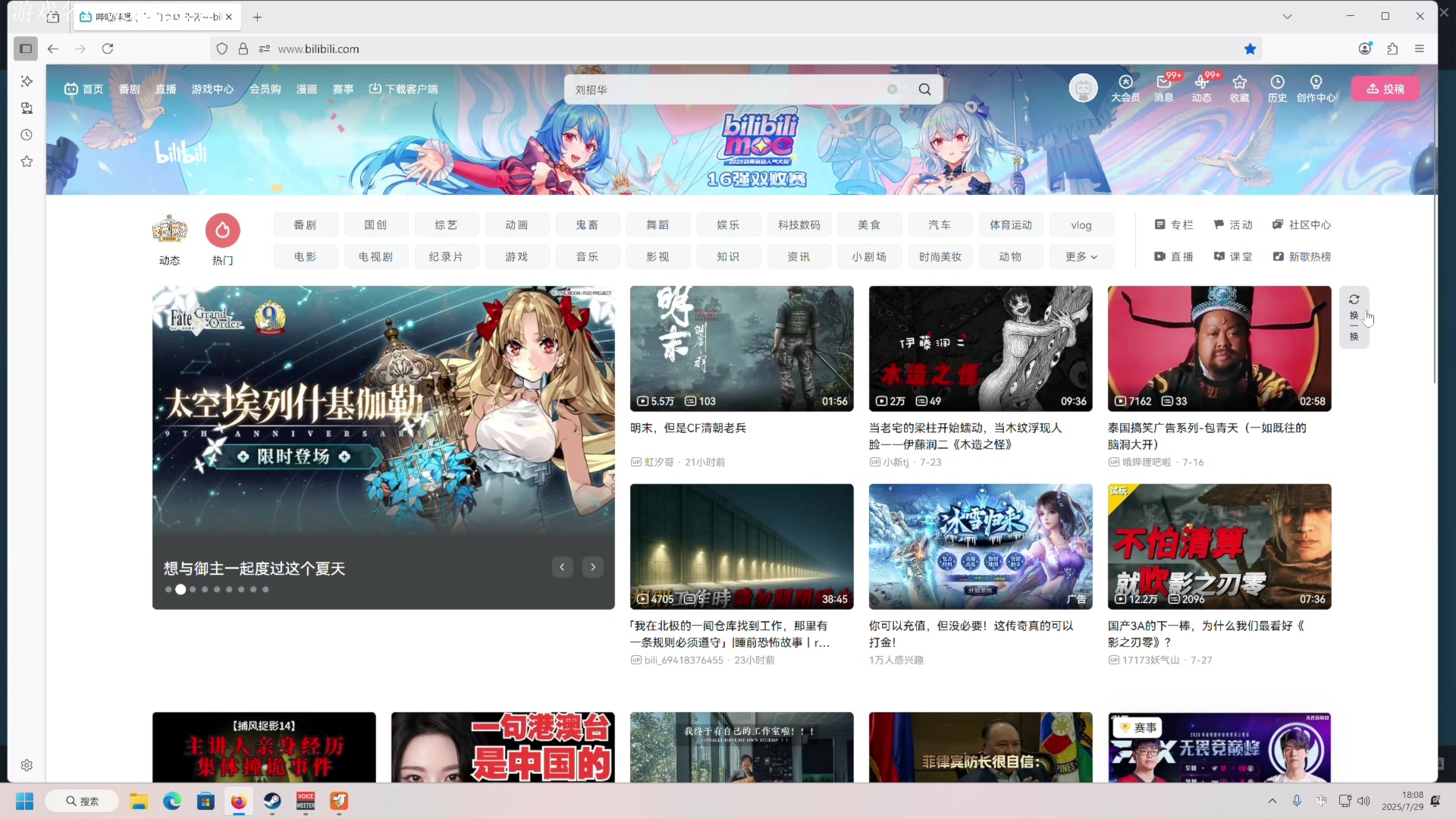This screenshot has width=1456, height=819.
Task: Go to previous carousel slide
Action: tap(562, 566)
